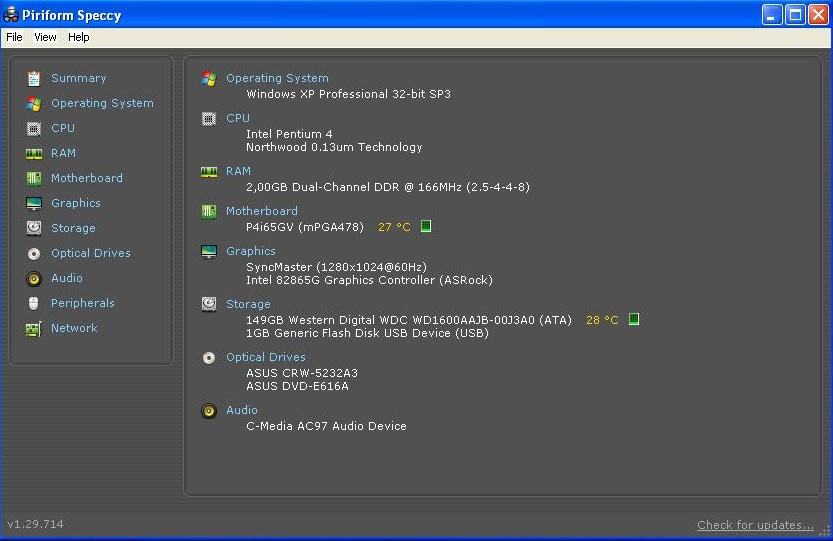Click the 'Windows XP Professional 32-bit SP3' text
This screenshot has height=541, width=833.
pos(348,94)
